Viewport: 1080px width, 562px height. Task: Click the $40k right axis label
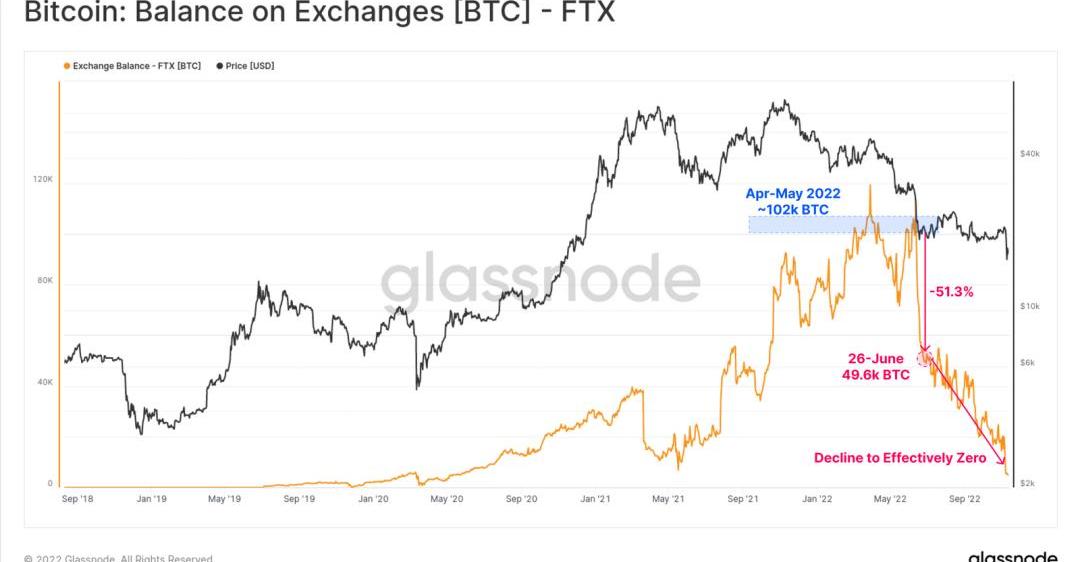point(1030,154)
